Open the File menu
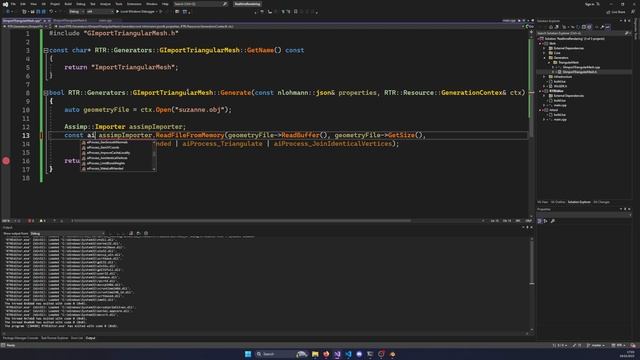The image size is (640, 360). (13, 4)
